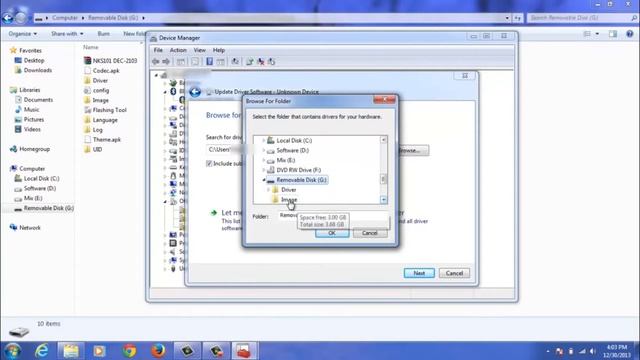Viewport: 640px width, 360px height.
Task: Launch Google Chrome from taskbar
Action: pos(129,351)
